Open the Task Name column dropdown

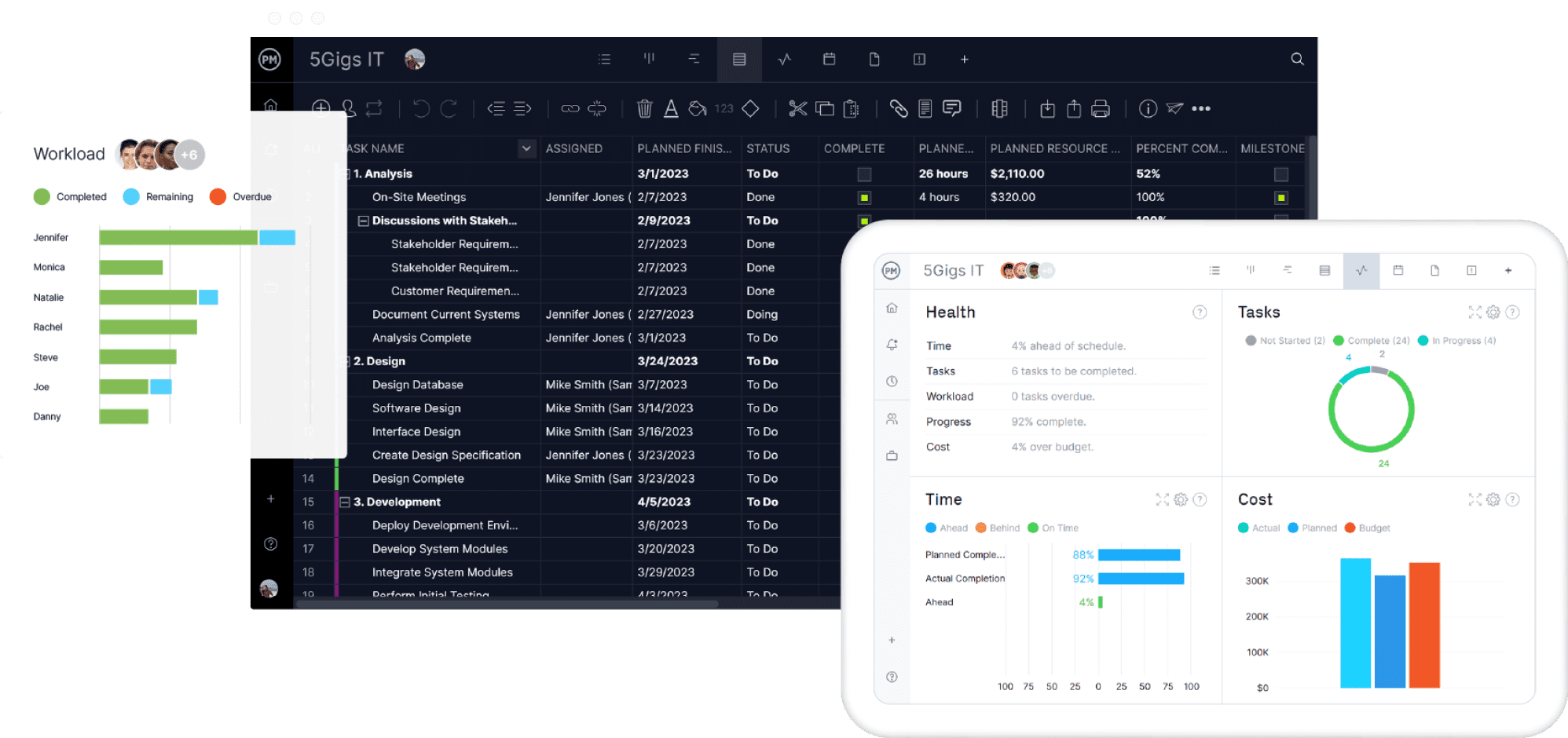(525, 148)
